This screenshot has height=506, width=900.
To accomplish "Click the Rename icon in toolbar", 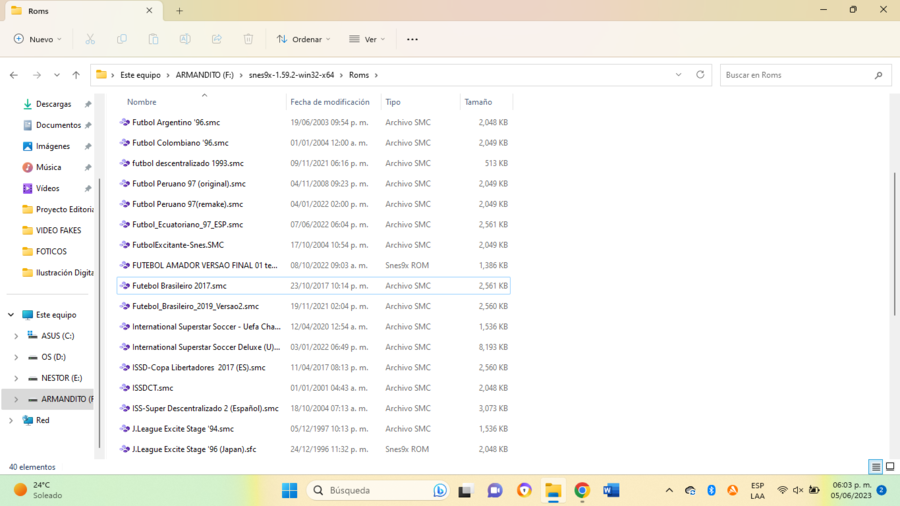I will tap(185, 39).
